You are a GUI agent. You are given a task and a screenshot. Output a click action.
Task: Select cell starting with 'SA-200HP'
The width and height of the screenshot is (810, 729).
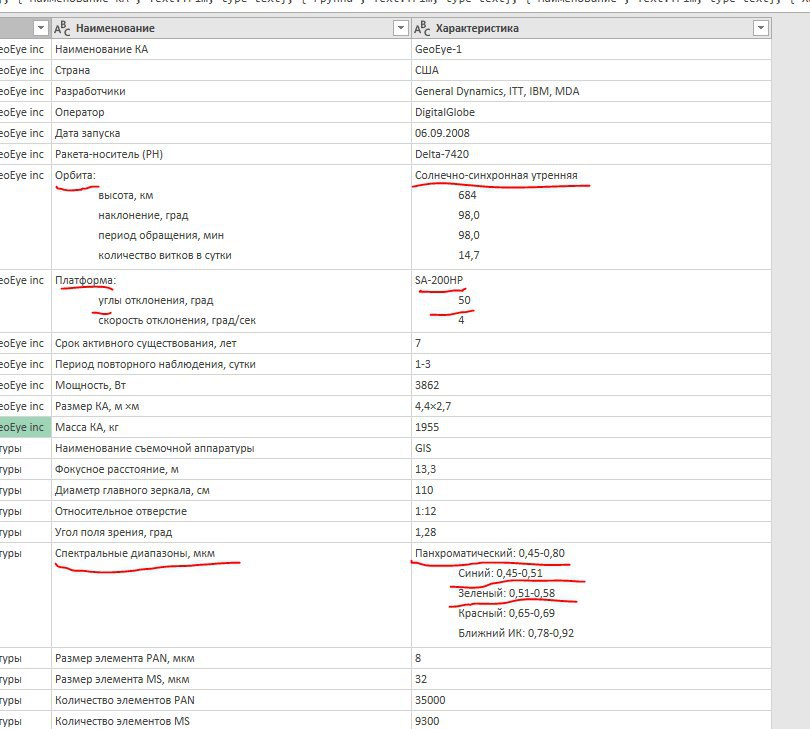coord(591,301)
